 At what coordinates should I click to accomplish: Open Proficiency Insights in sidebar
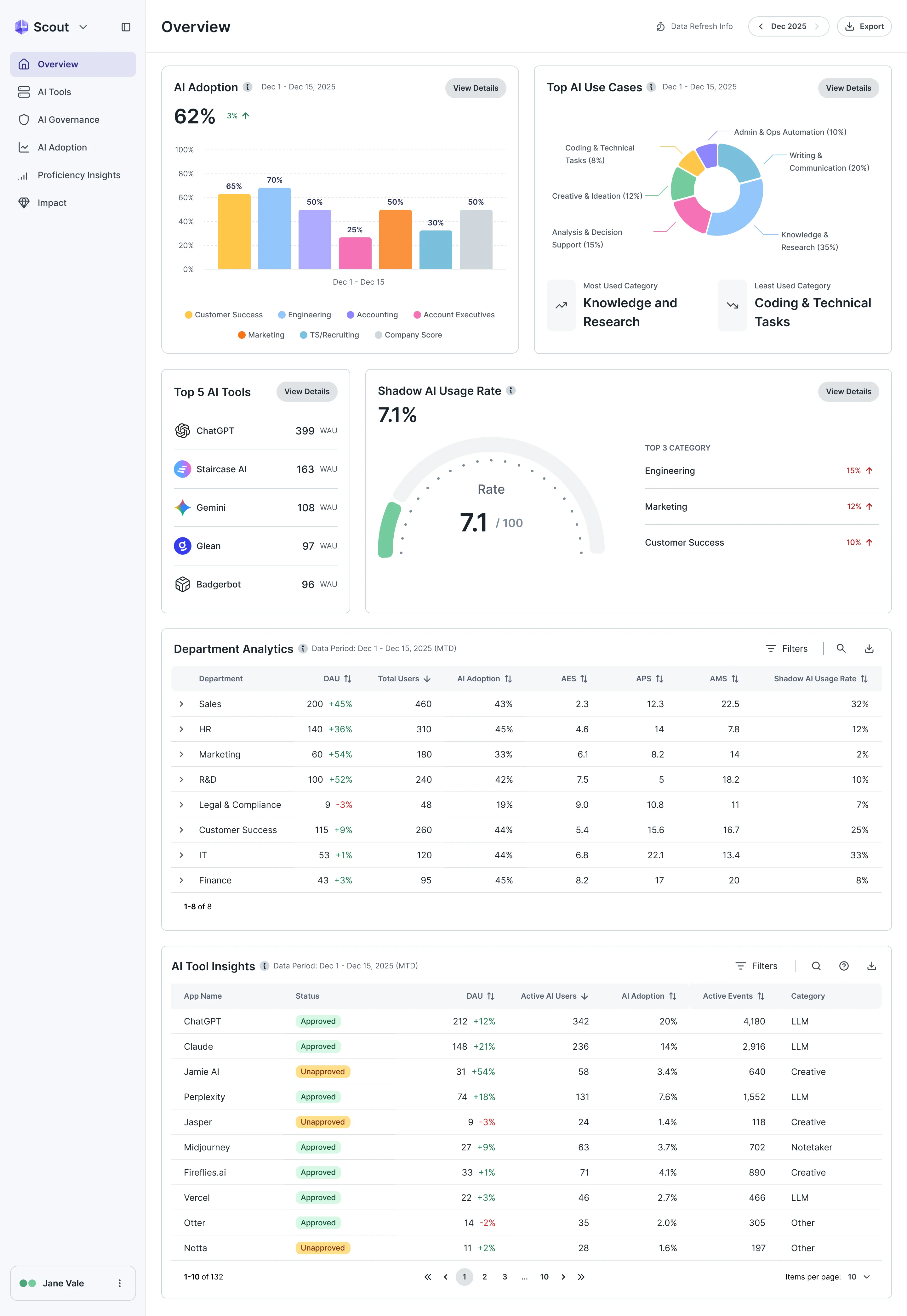coord(73,175)
